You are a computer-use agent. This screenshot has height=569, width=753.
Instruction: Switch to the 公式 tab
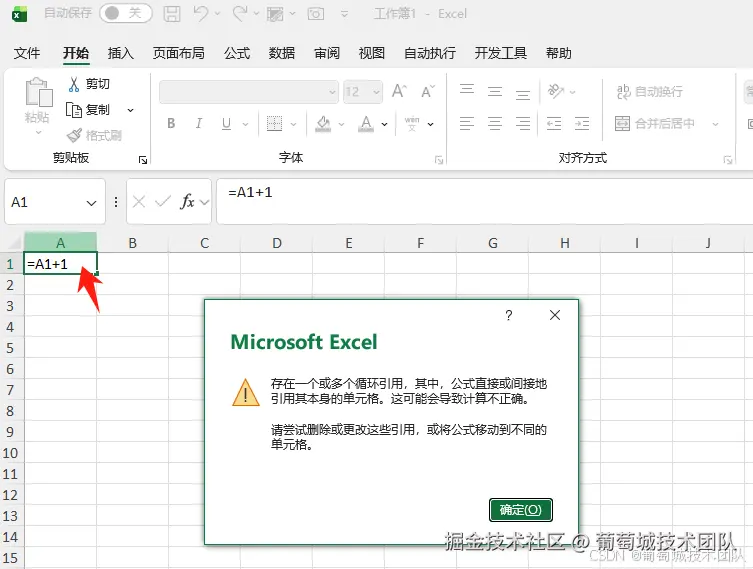[x=237, y=53]
